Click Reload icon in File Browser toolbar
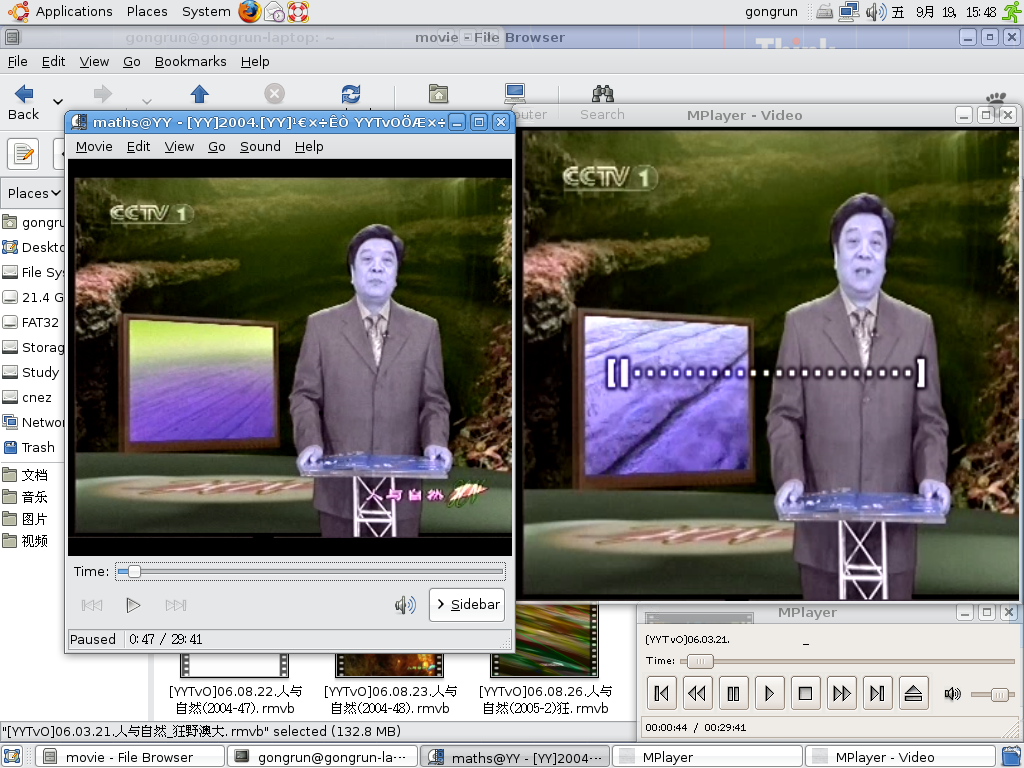This screenshot has height=768, width=1024. [351, 94]
